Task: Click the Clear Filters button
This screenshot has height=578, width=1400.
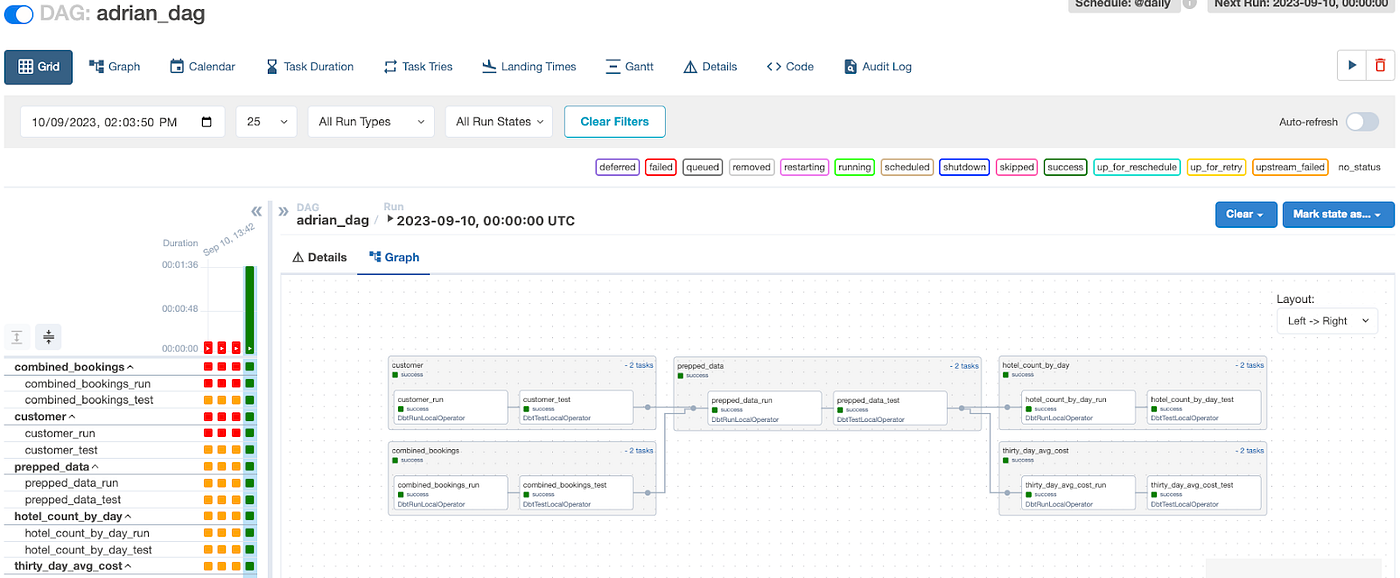Action: [614, 122]
